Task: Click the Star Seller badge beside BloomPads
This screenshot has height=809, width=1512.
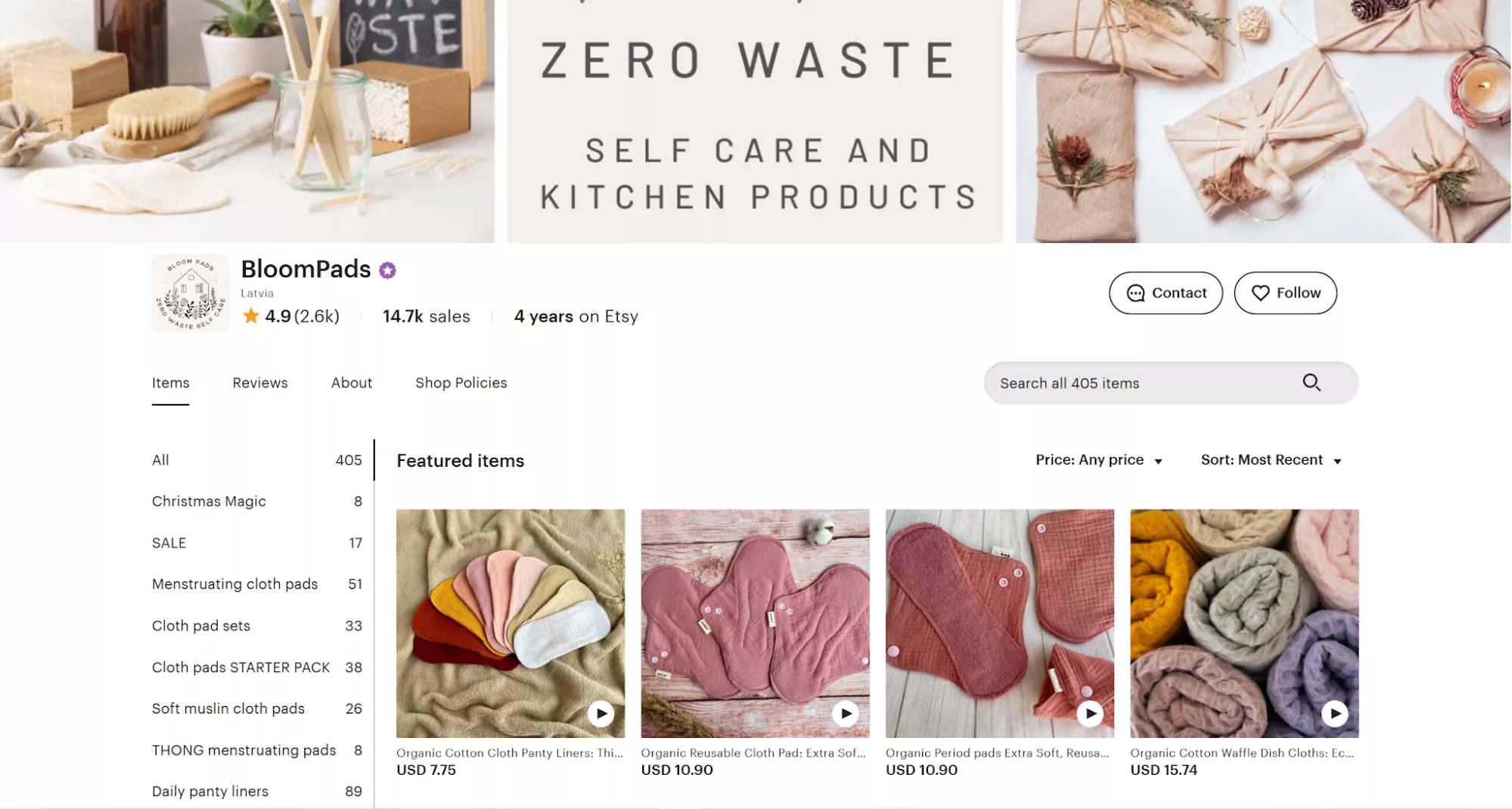Action: point(387,270)
